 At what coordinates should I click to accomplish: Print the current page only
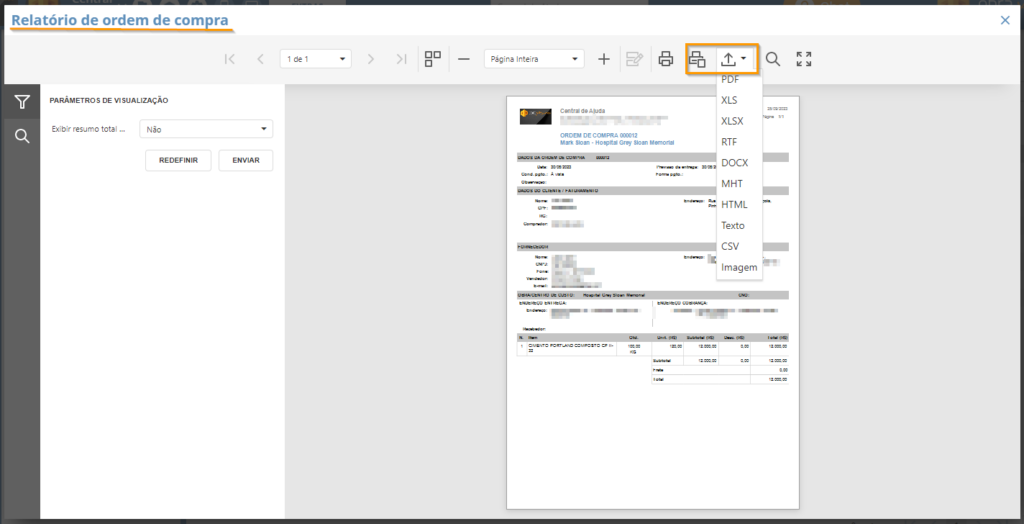697,59
